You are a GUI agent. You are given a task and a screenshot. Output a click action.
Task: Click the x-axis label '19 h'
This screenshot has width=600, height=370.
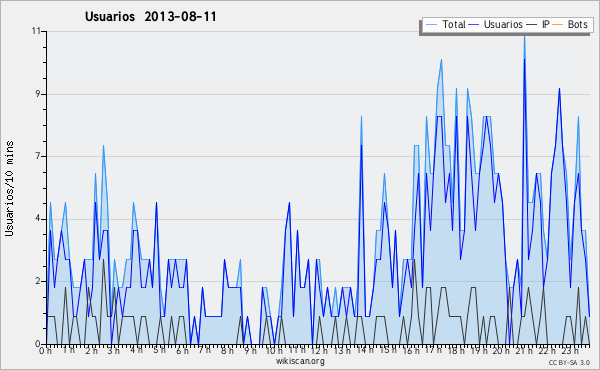coord(478,351)
